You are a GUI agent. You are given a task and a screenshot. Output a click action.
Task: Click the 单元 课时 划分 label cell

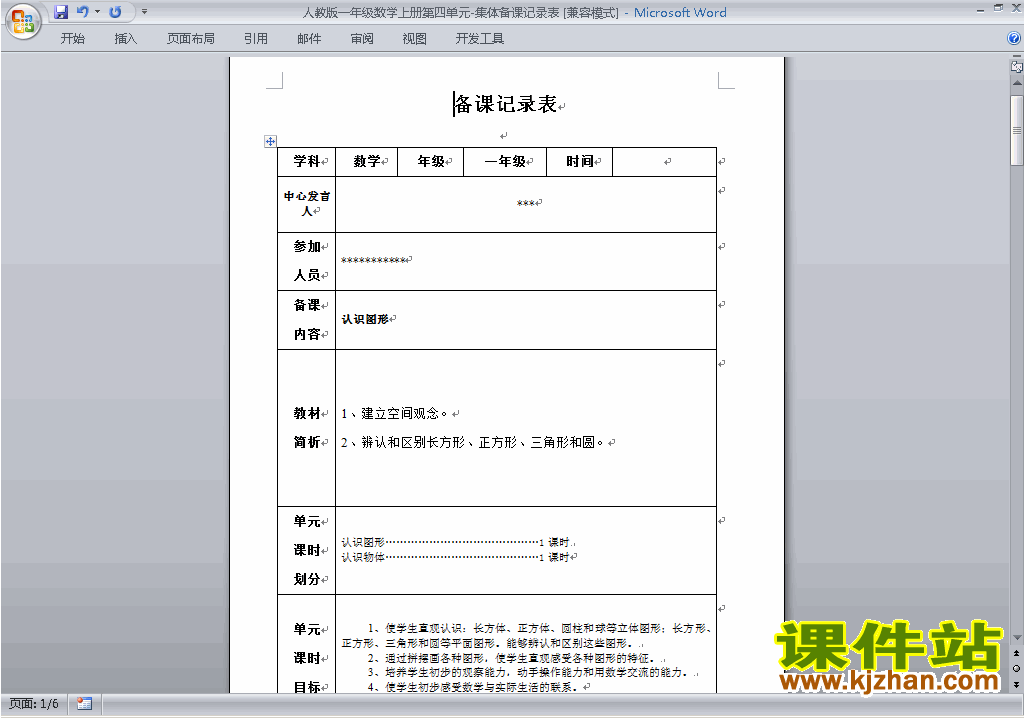point(306,550)
